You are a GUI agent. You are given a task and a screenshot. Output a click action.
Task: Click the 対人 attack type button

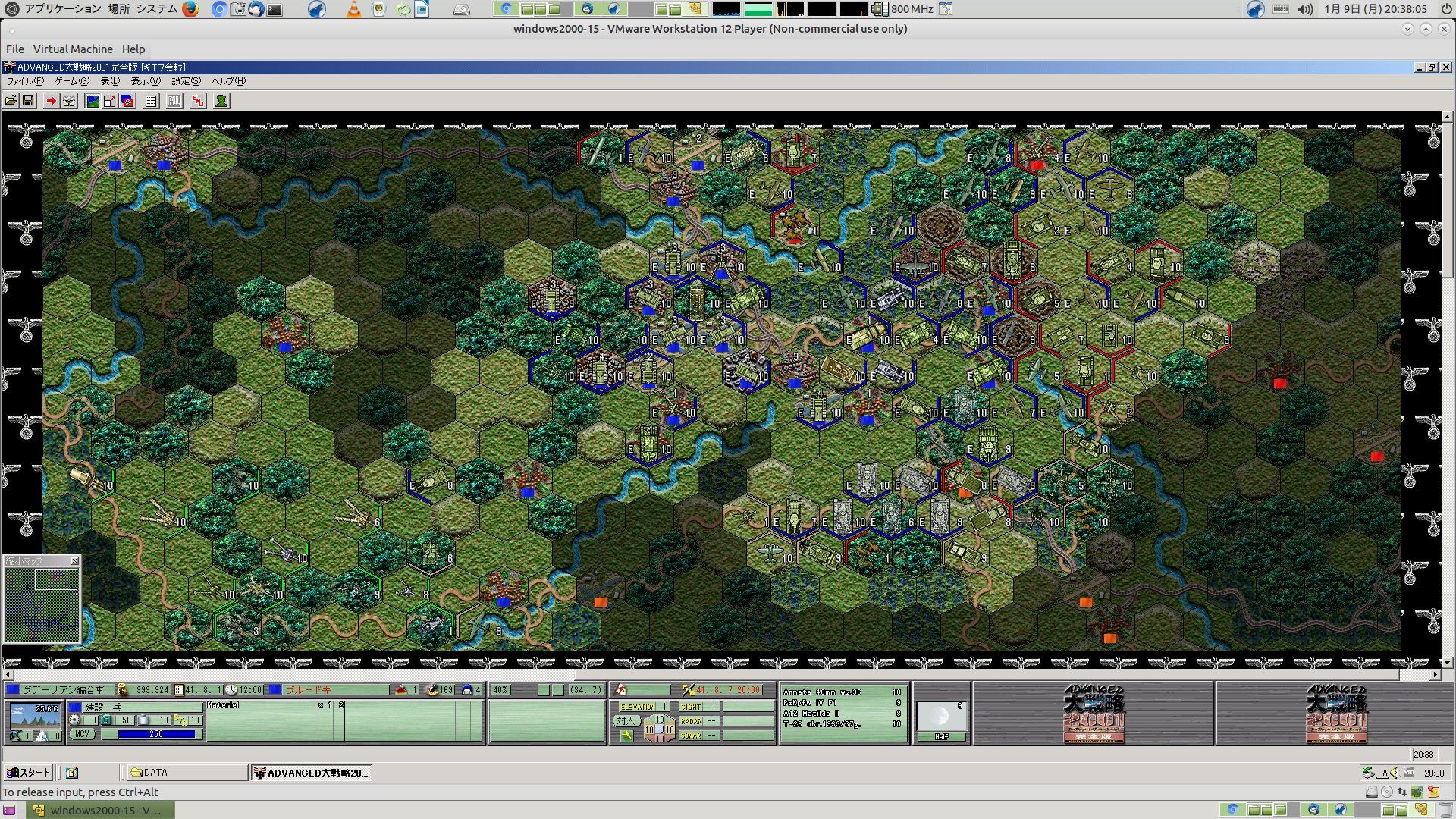(626, 721)
